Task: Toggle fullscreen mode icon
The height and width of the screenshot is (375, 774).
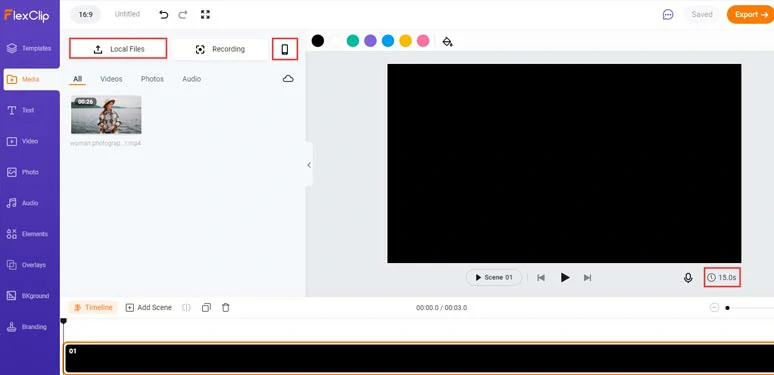Action: coord(205,15)
